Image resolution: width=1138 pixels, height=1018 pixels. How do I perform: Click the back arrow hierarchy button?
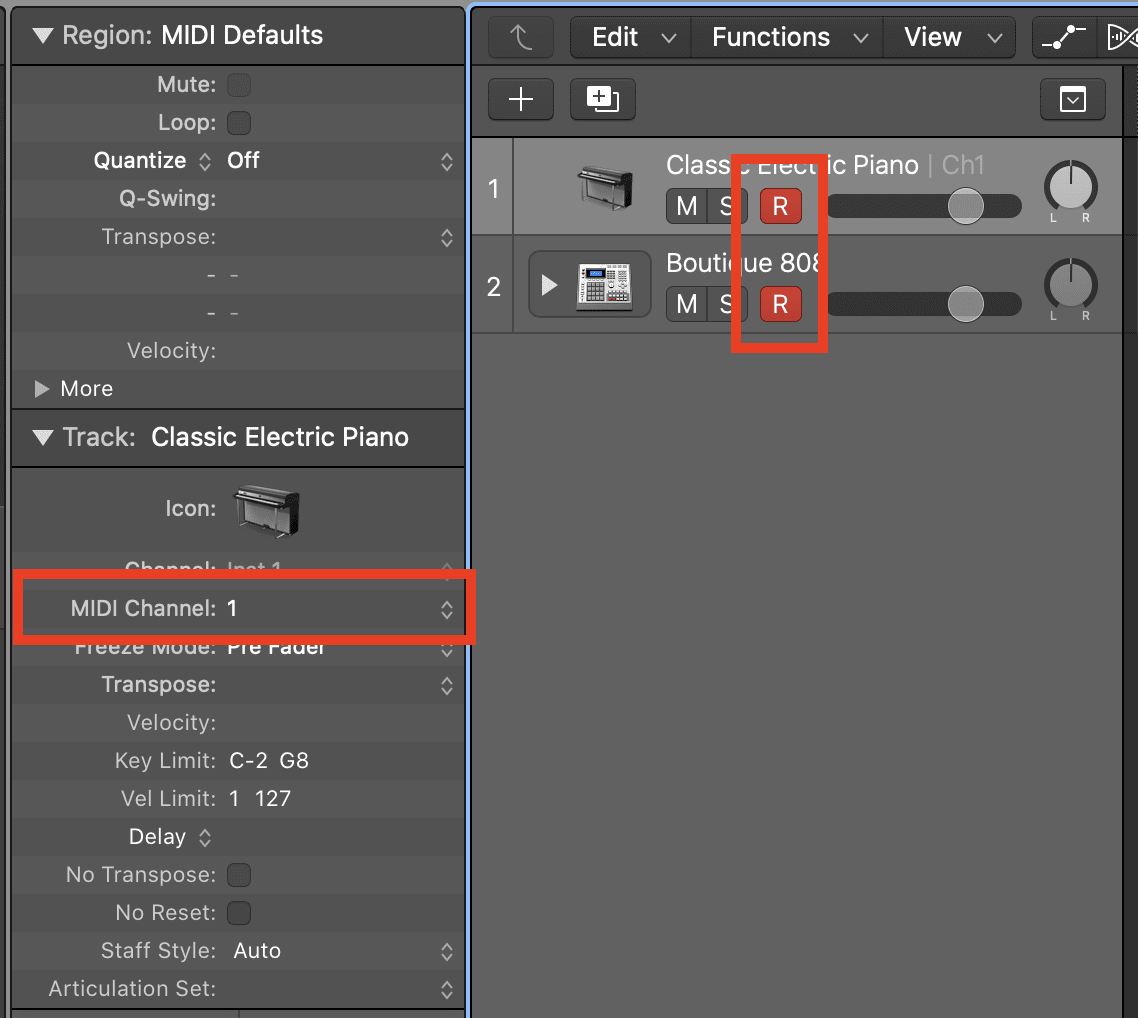(x=520, y=37)
